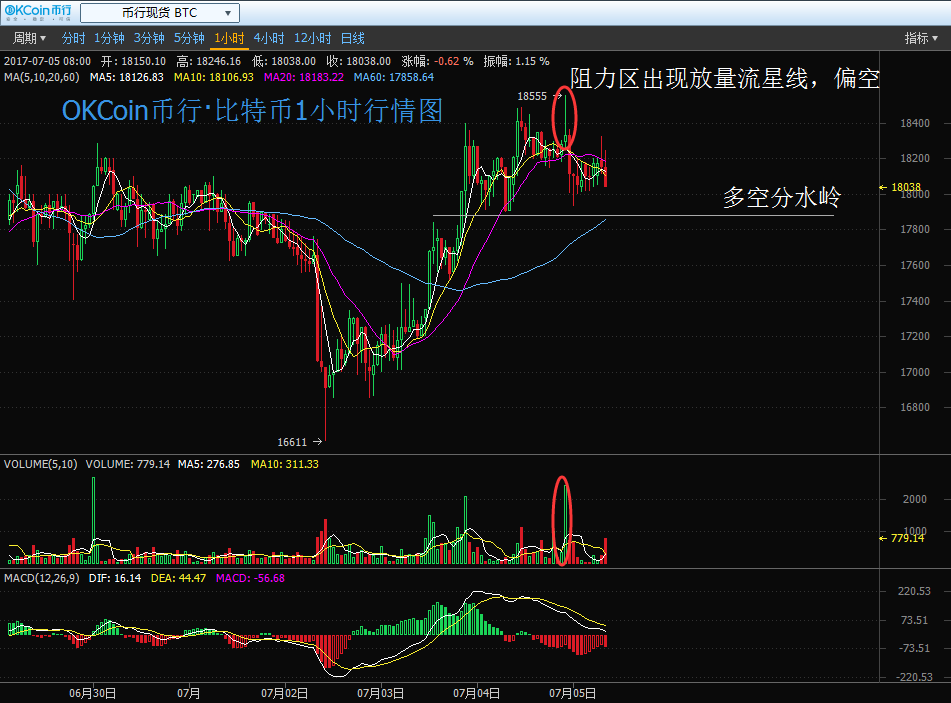951x703 pixels.
Task: Click the yellow 18038 current price marker
Action: pos(904,187)
